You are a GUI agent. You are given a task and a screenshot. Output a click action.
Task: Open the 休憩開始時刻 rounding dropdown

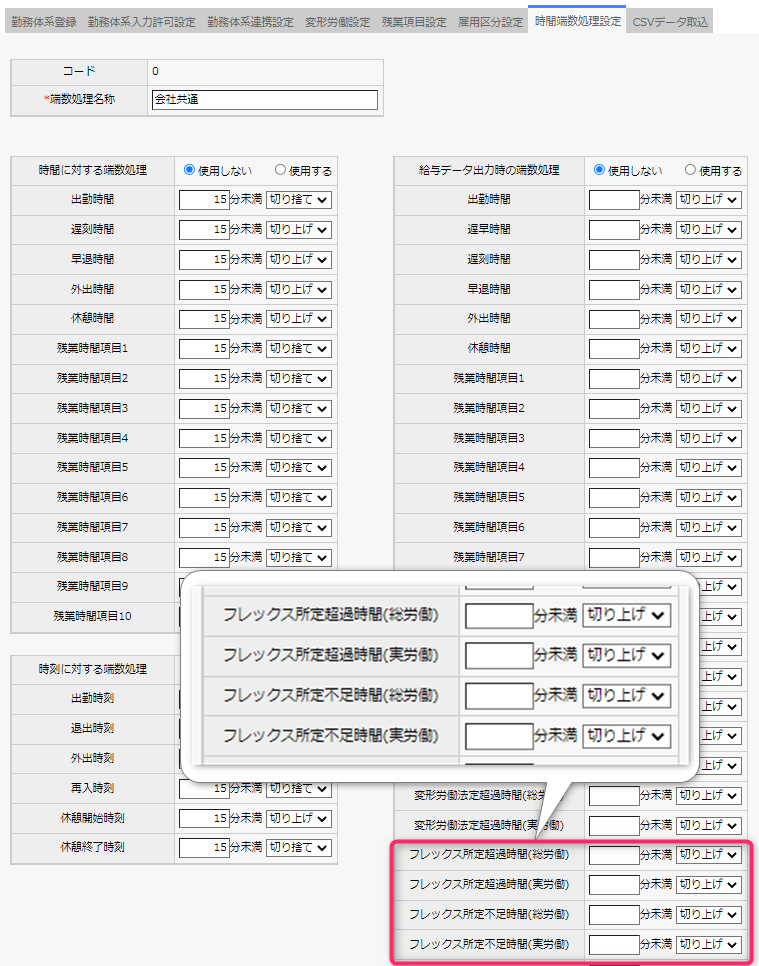(297, 818)
